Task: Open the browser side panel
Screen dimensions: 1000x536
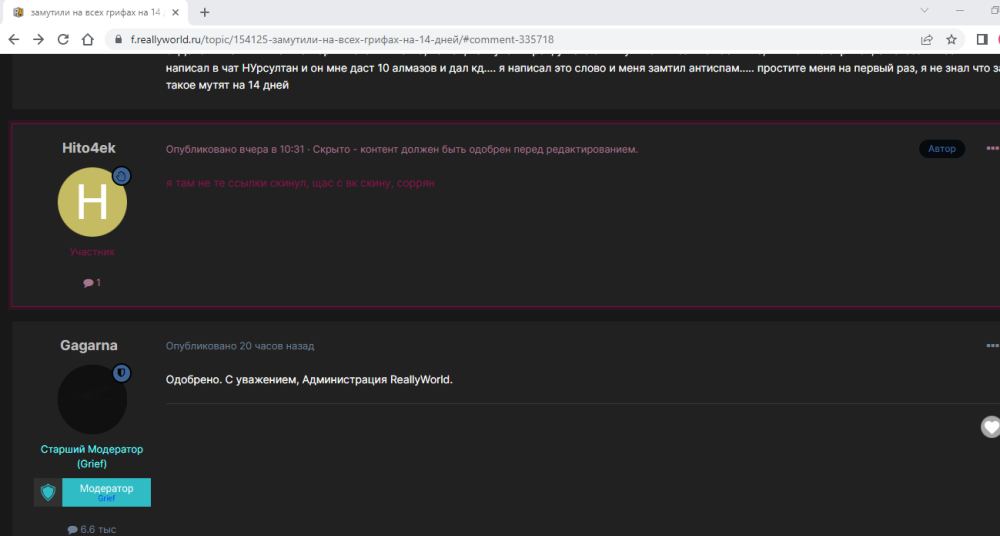Action: 982,40
